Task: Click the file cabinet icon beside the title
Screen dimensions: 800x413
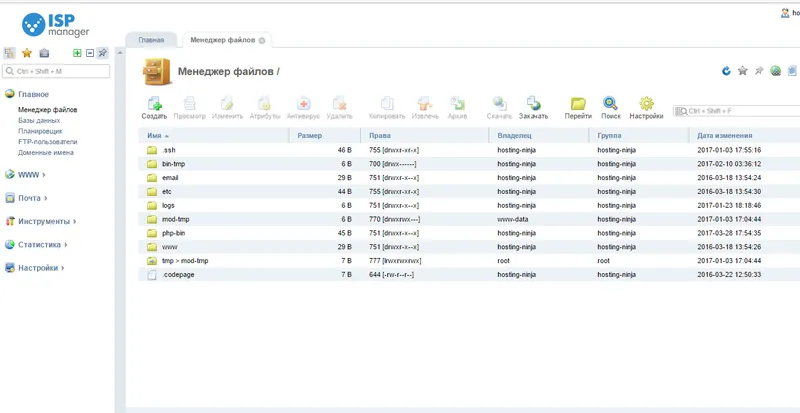Action: pyautogui.click(x=156, y=71)
